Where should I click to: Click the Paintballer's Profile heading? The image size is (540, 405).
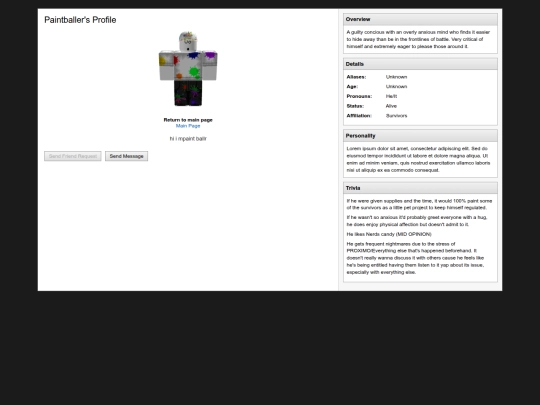(80, 20)
